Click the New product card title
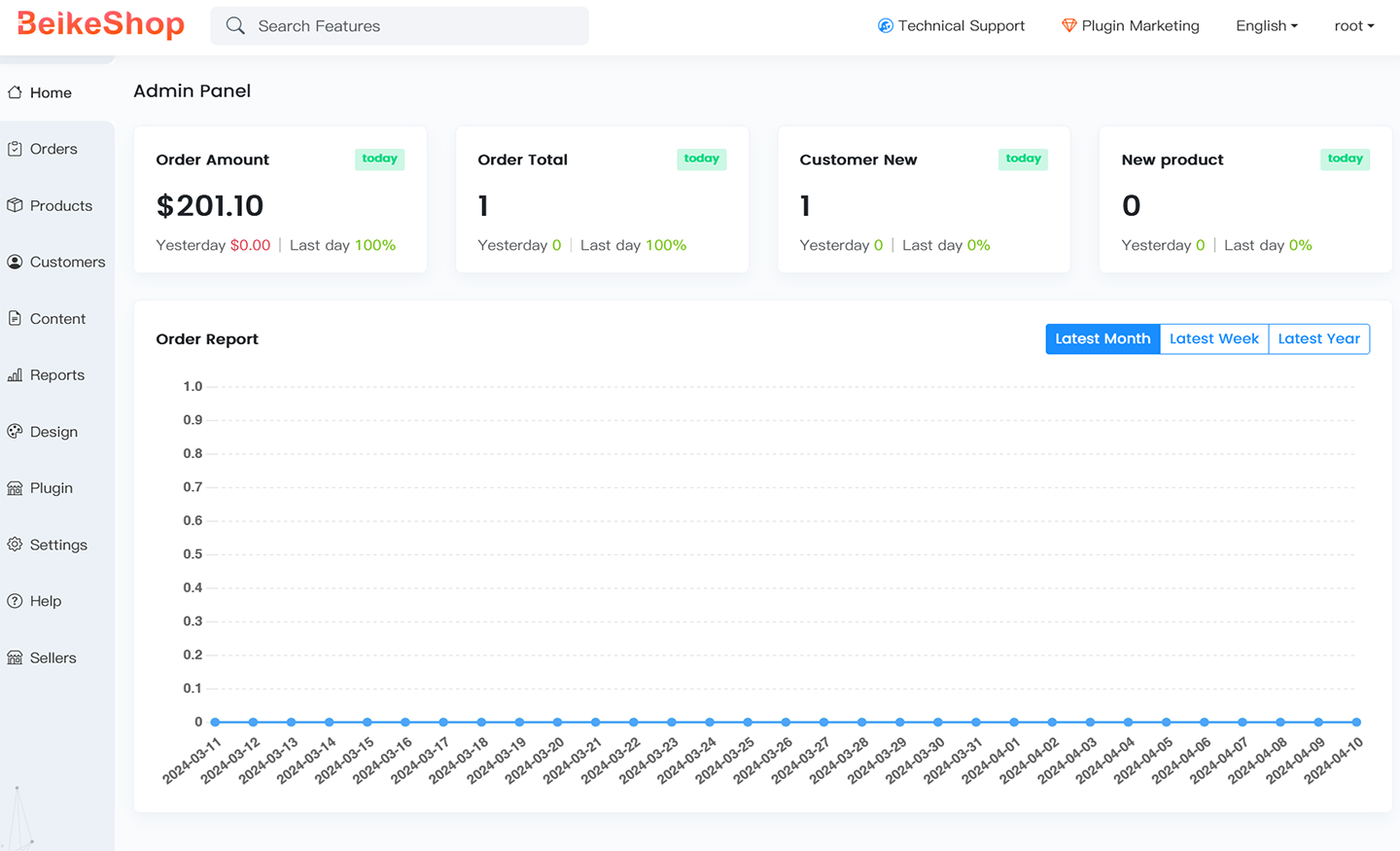Image resolution: width=1400 pixels, height=851 pixels. click(1172, 160)
